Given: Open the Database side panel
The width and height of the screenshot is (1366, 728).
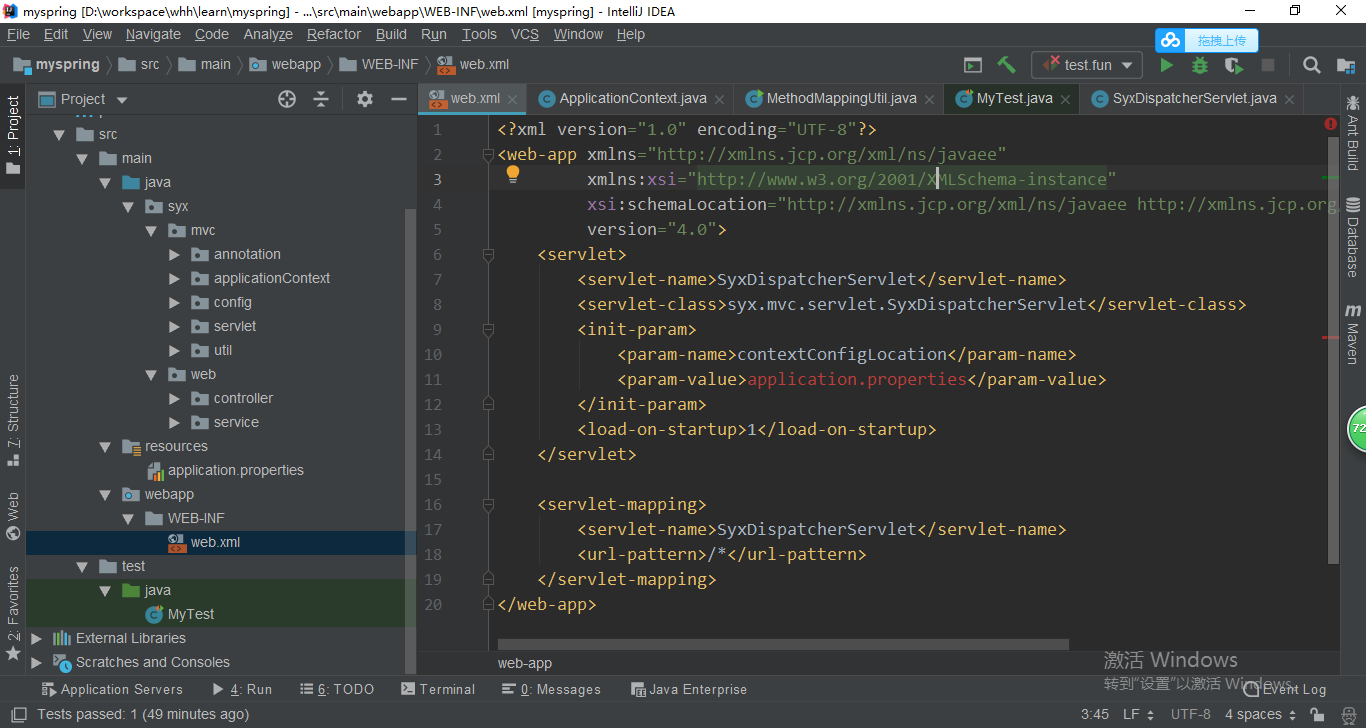Looking at the screenshot, I should pyautogui.click(x=1353, y=237).
